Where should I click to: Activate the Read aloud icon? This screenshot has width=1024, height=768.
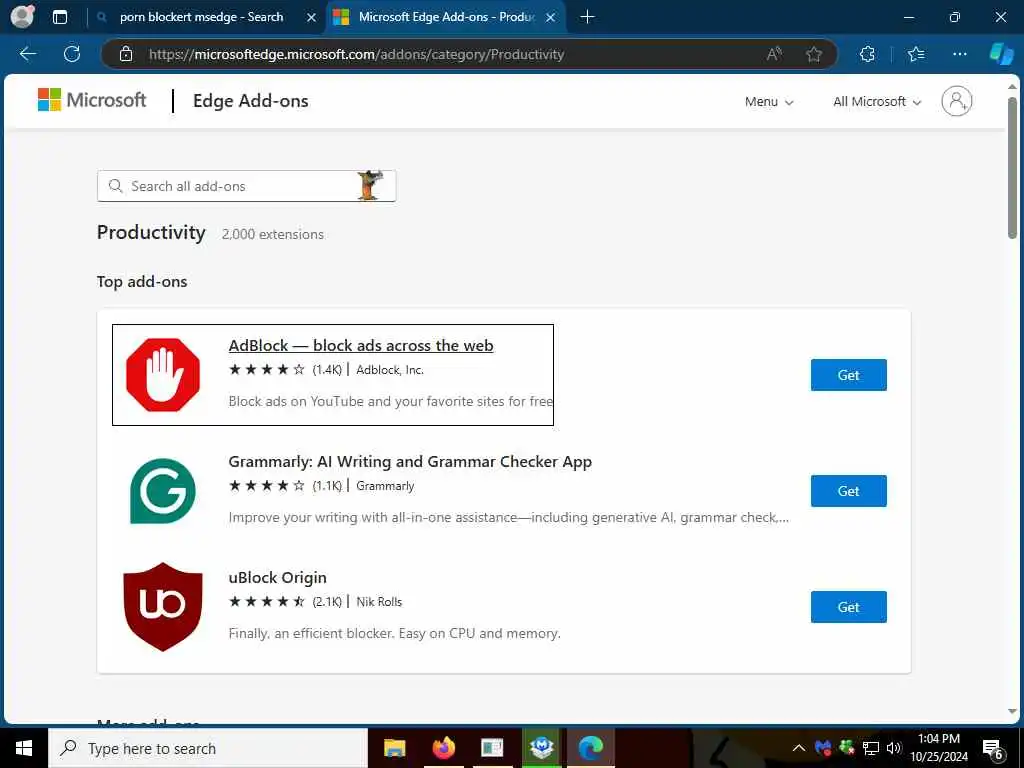(x=774, y=54)
